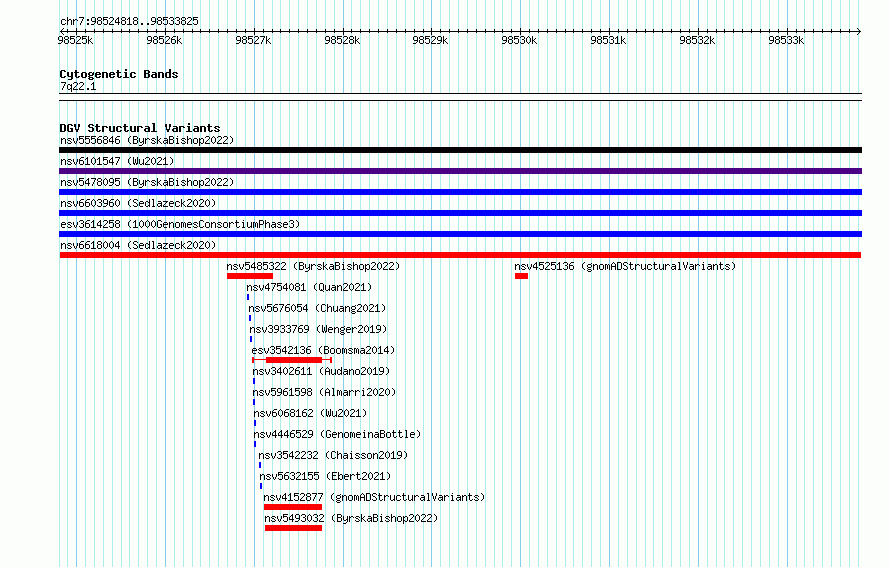Click the nsv5632155 (Ebert2021) label

coord(325,476)
